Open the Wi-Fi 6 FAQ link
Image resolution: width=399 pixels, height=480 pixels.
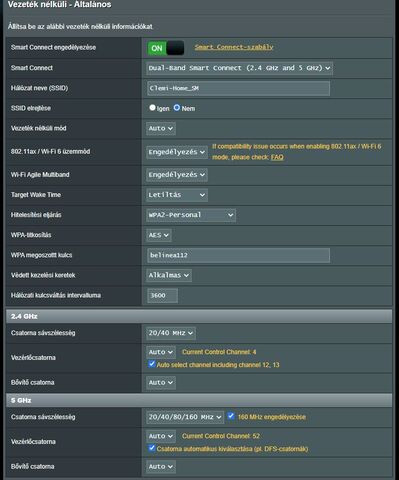pyautogui.click(x=277, y=157)
